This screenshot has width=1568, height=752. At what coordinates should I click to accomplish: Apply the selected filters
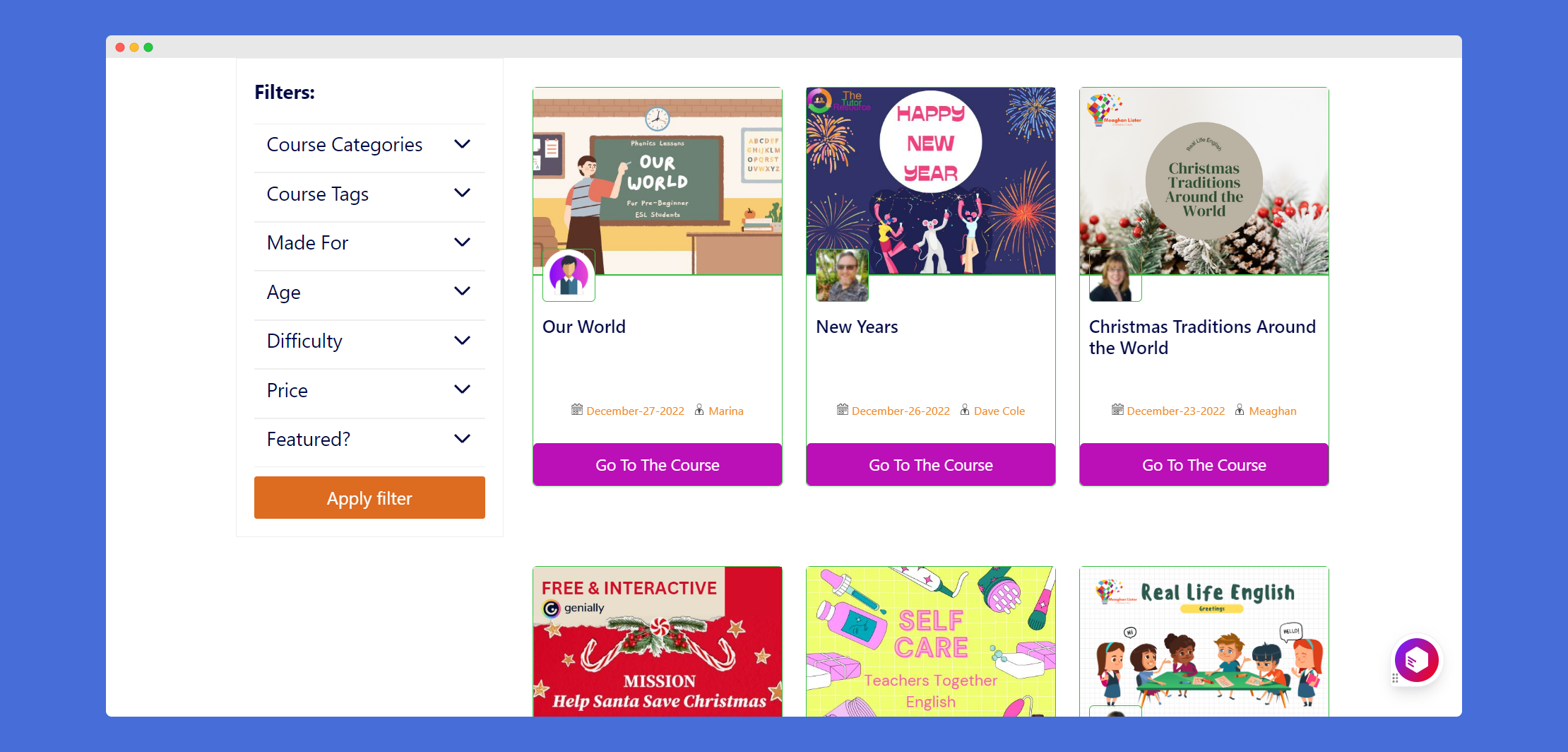pyautogui.click(x=369, y=498)
